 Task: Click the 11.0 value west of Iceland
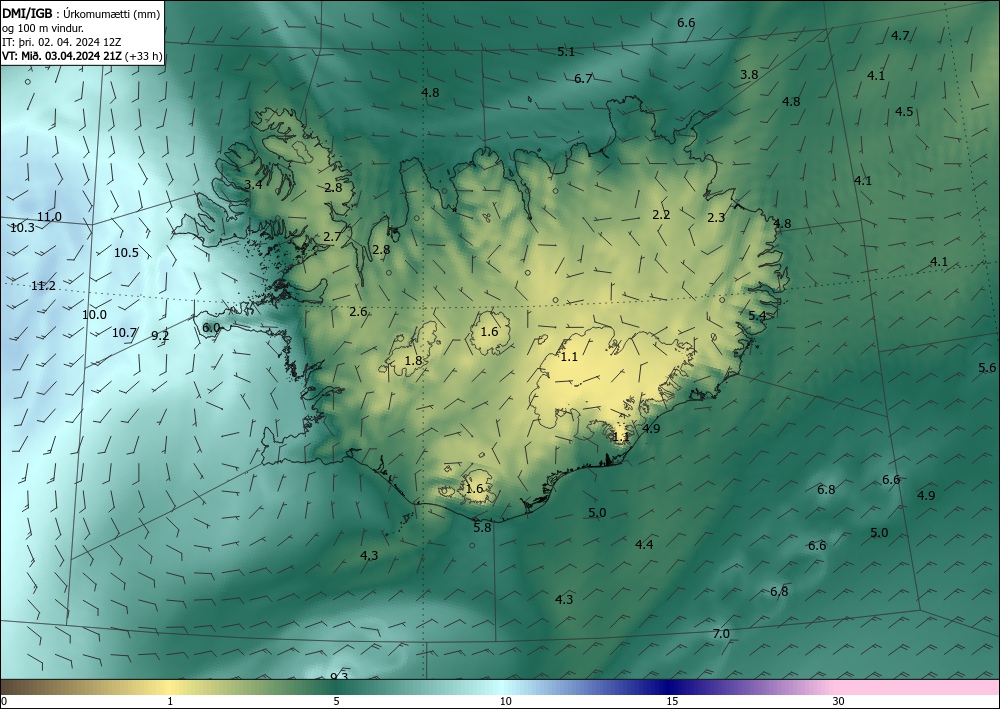[49, 217]
